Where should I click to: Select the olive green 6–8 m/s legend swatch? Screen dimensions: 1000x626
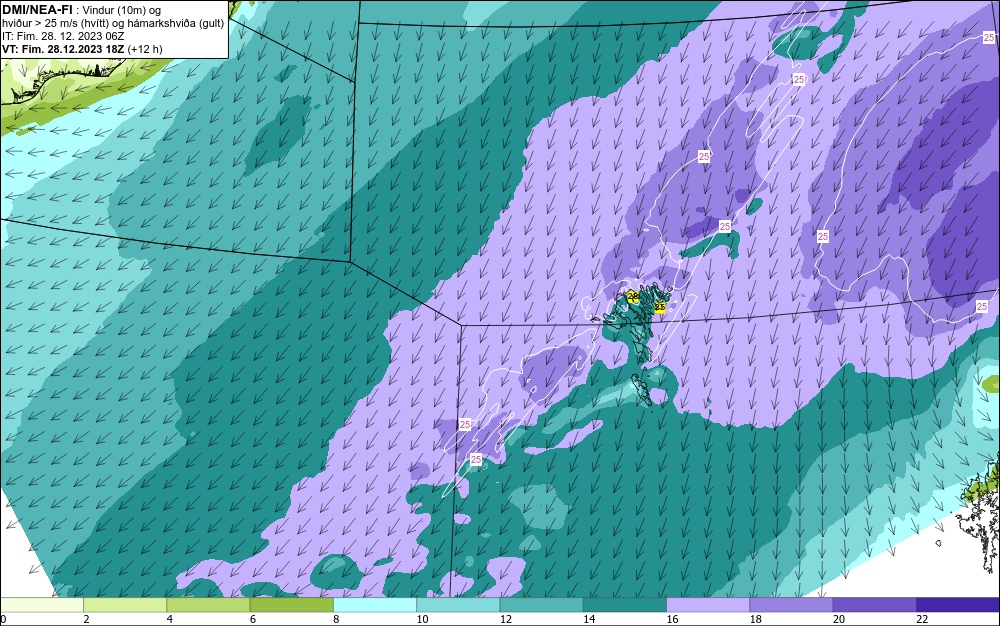[291, 605]
